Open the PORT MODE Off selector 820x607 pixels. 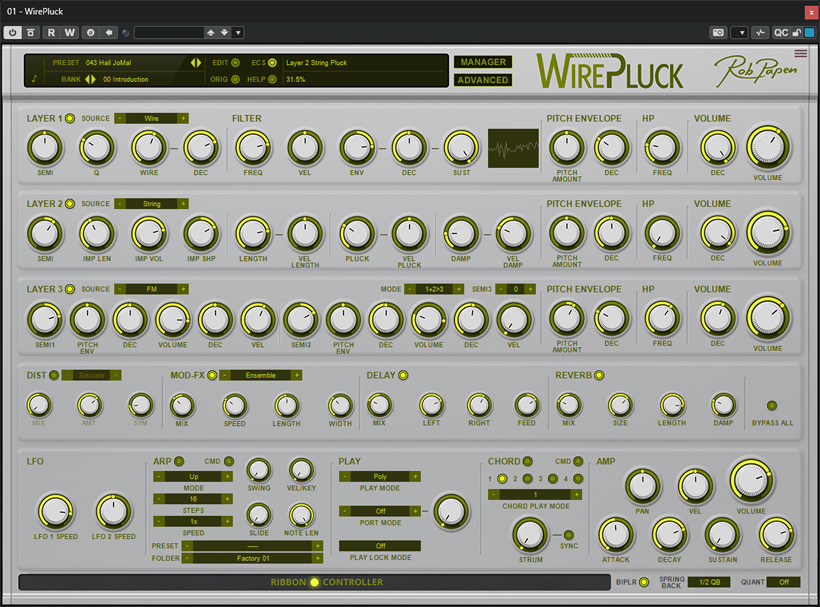pyautogui.click(x=380, y=511)
